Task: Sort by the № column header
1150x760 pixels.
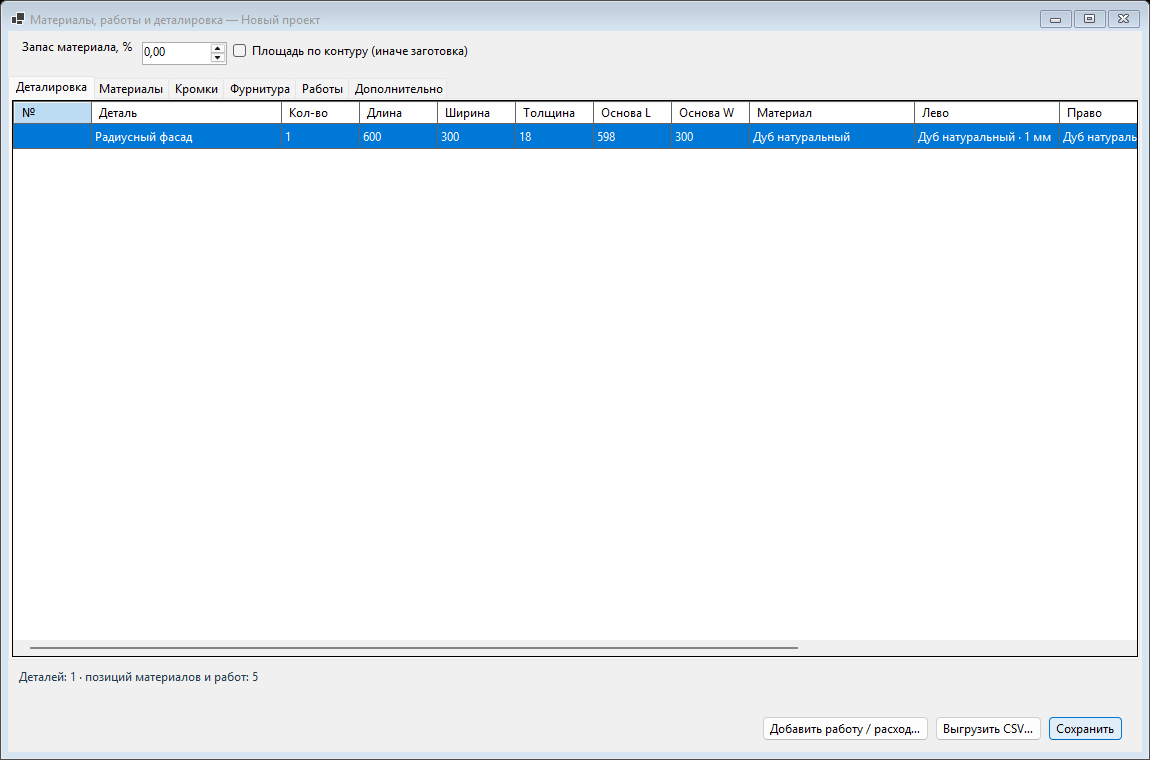Action: click(53, 113)
